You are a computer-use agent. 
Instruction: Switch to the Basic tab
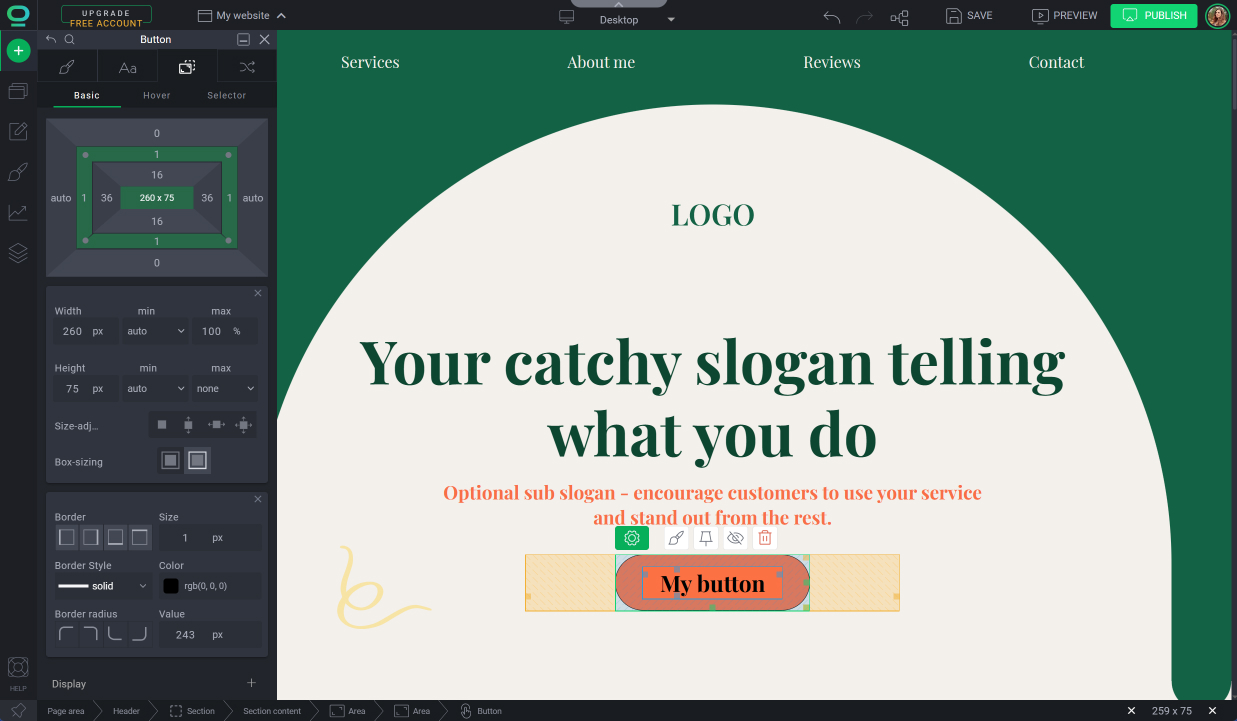point(87,95)
